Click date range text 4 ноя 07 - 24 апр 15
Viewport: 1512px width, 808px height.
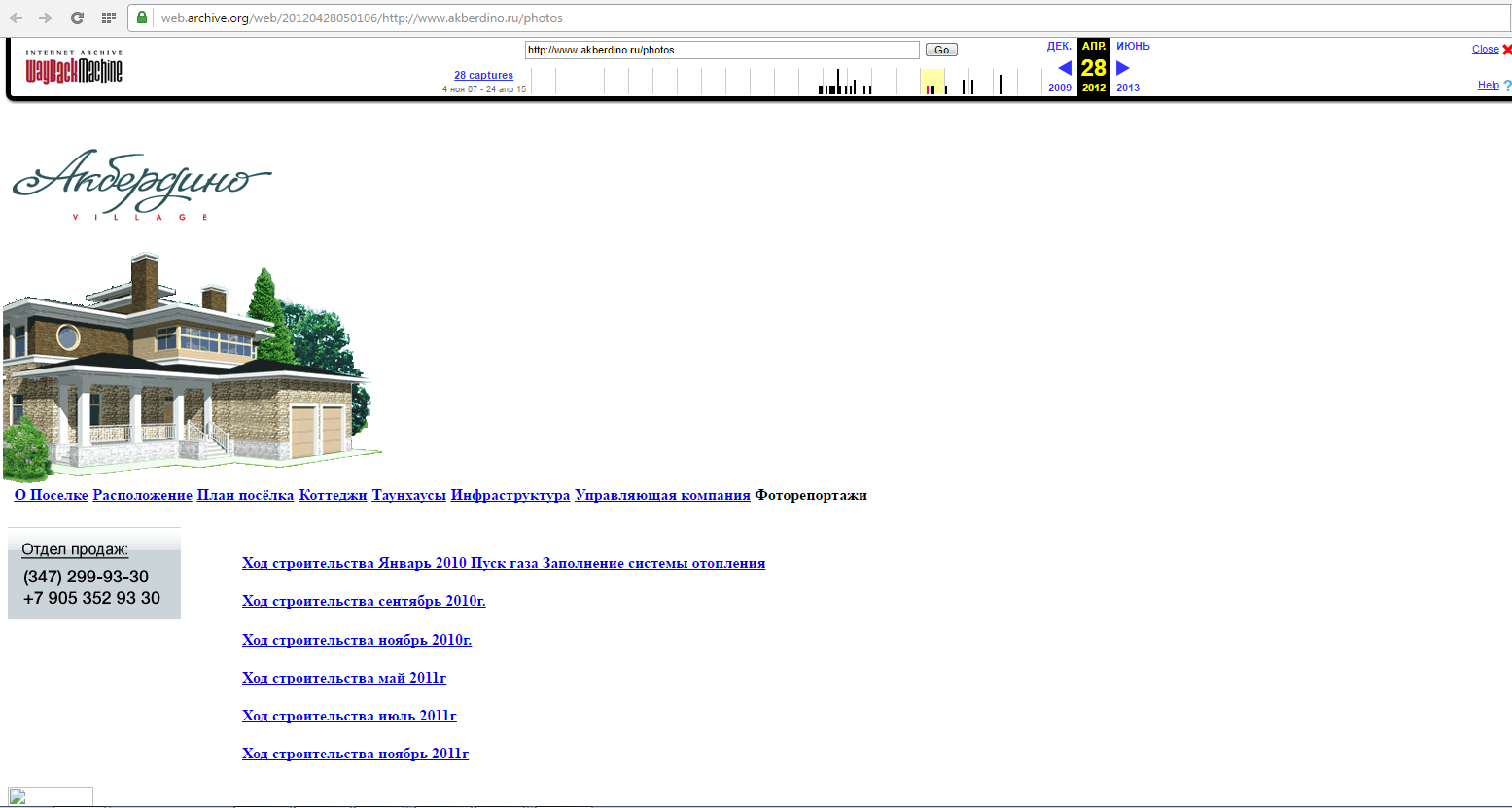484,89
